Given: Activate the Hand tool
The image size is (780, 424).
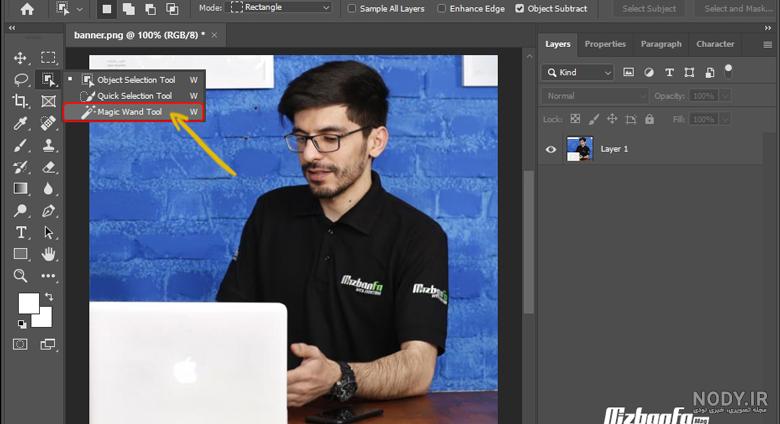Looking at the screenshot, I should 48,254.
